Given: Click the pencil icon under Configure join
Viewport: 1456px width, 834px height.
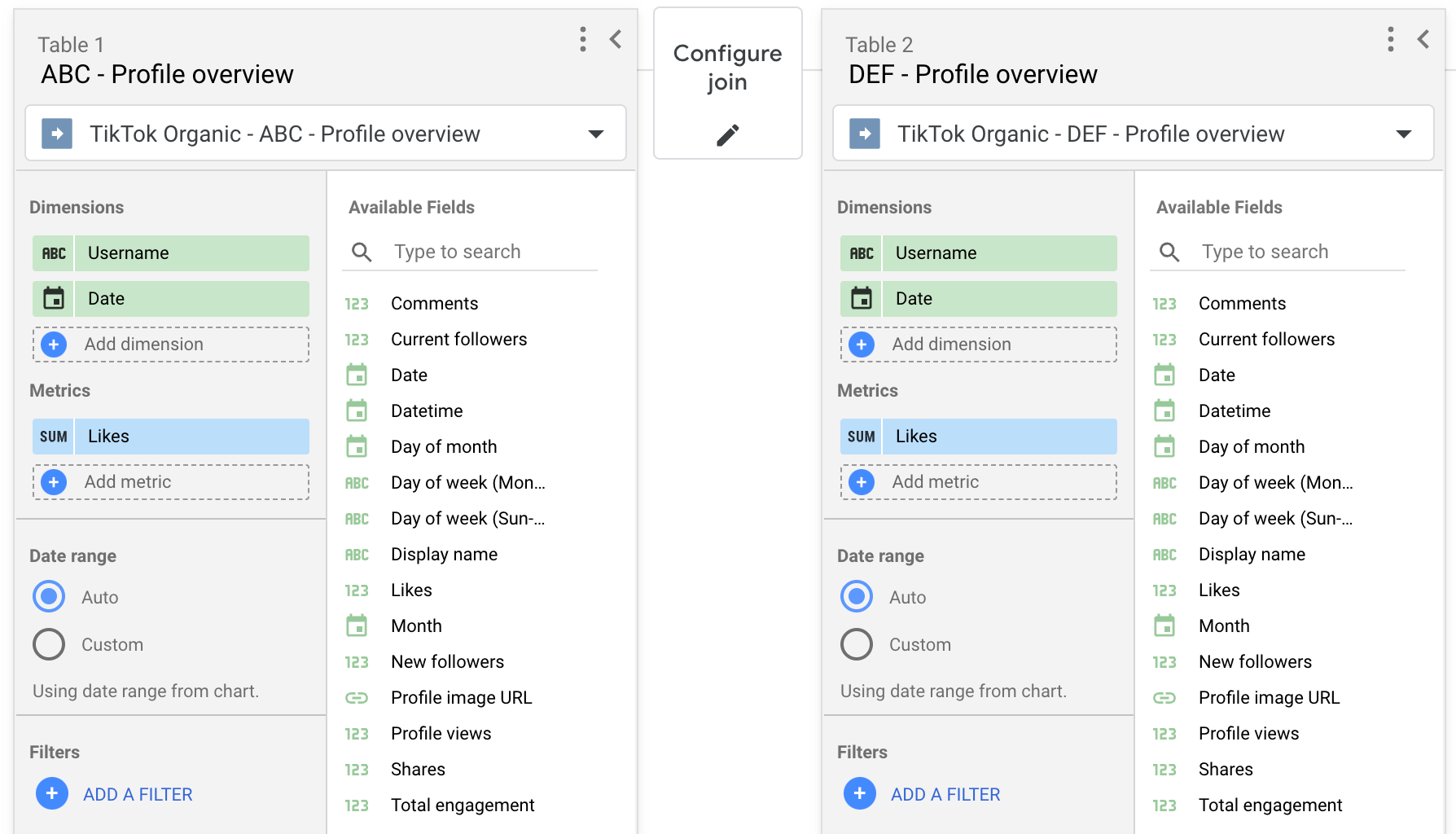Looking at the screenshot, I should (727, 134).
